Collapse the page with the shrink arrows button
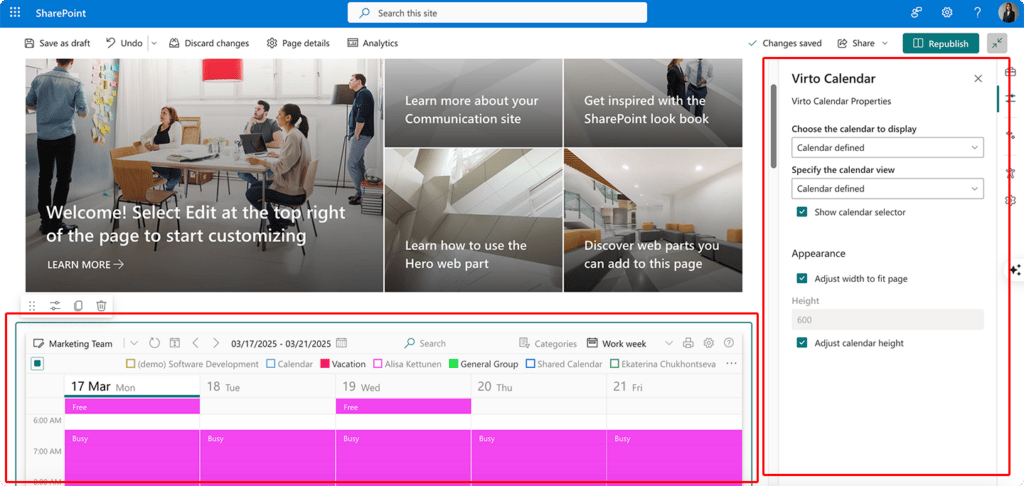This screenshot has height=486, width=1024. point(997,43)
